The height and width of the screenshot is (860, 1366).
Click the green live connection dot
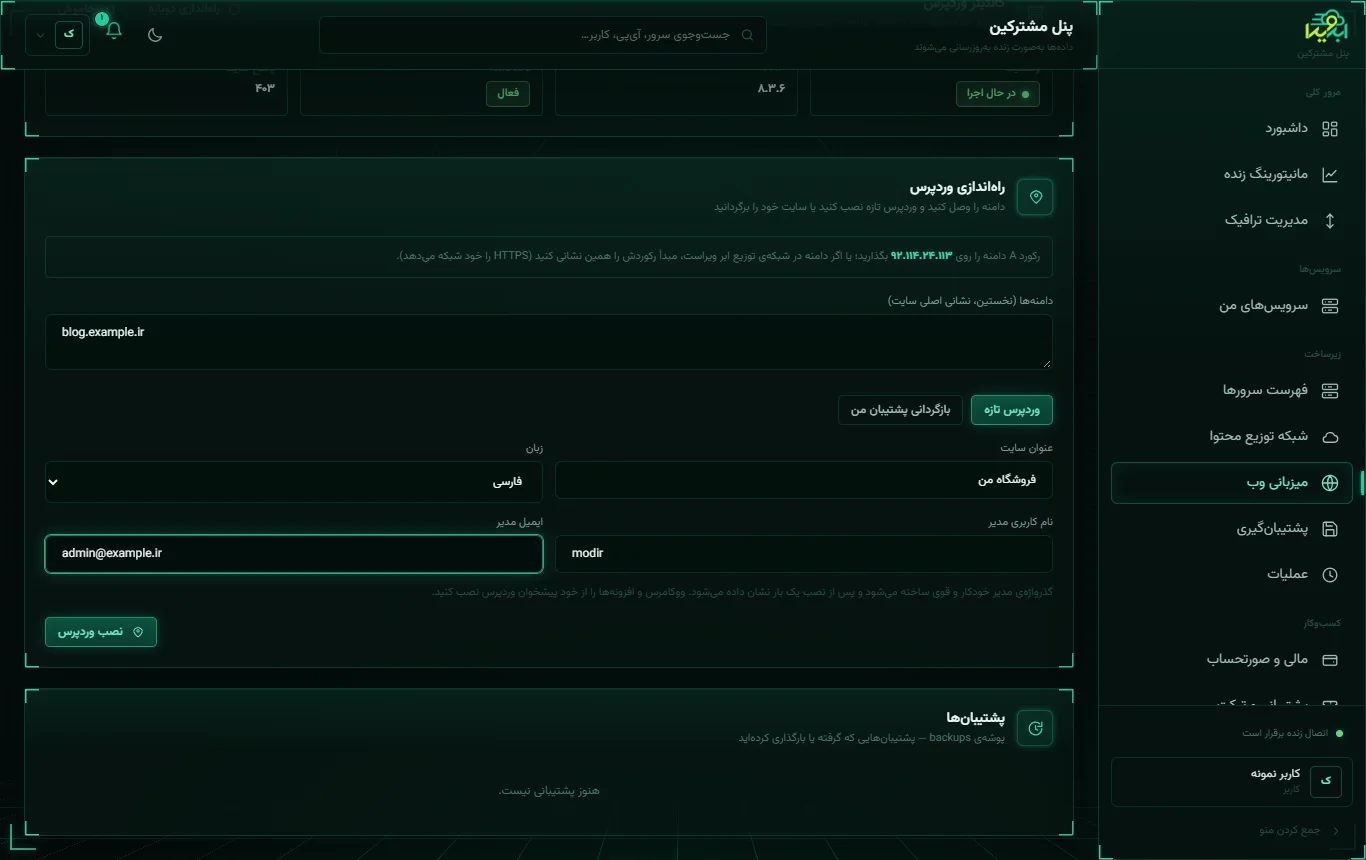[x=1339, y=733]
